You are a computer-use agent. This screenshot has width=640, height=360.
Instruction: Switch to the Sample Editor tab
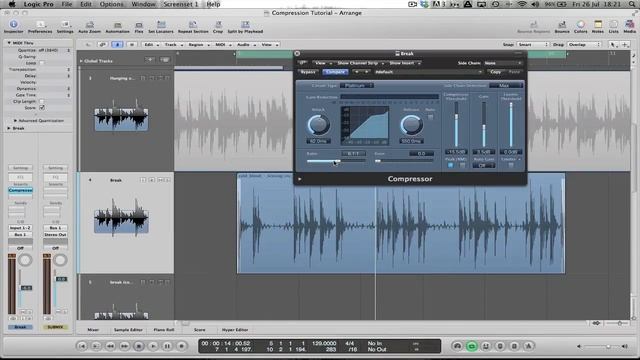click(x=128, y=329)
